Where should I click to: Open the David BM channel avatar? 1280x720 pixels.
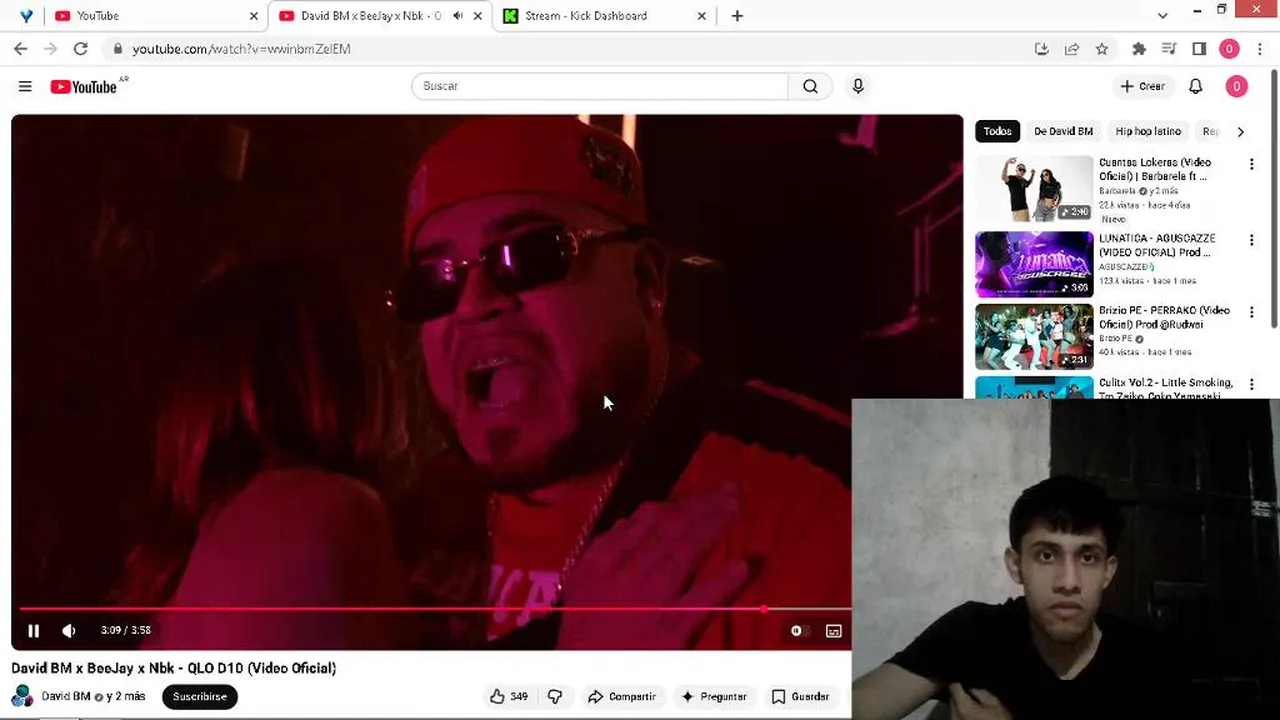(x=22, y=696)
